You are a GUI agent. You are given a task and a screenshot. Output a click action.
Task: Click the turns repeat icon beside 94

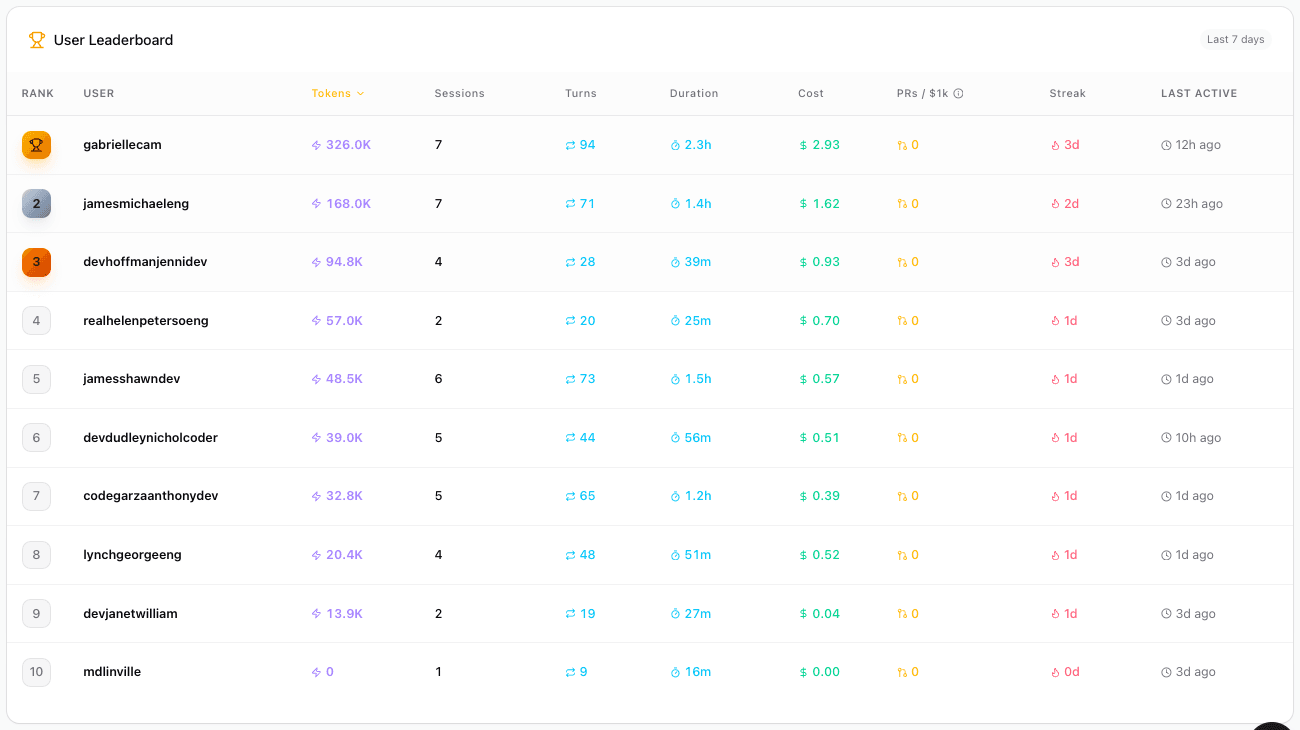(x=570, y=145)
